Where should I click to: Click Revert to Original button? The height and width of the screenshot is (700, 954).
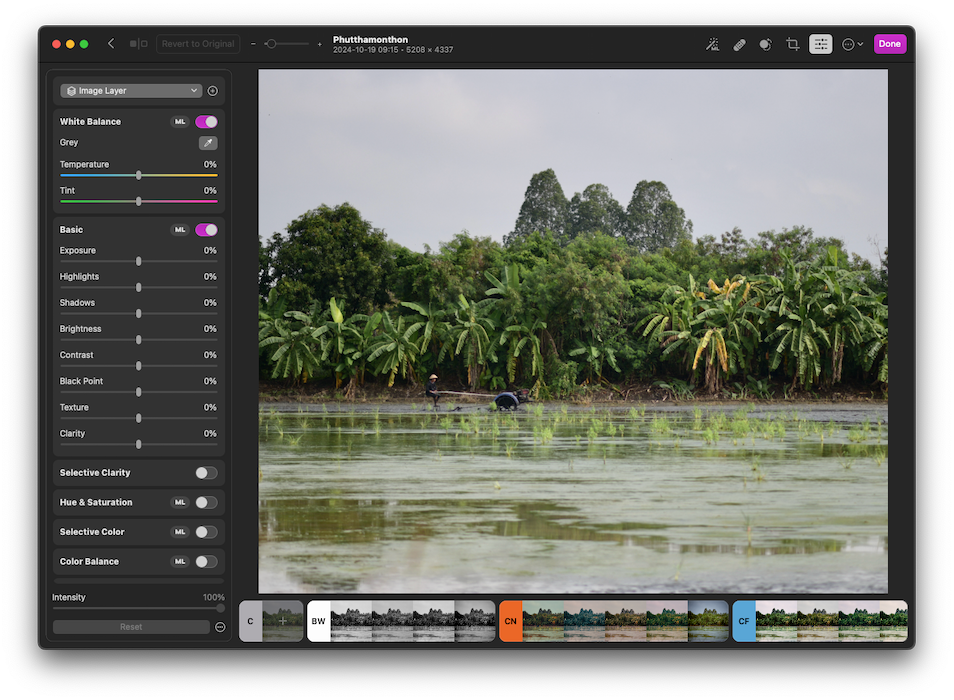(198, 44)
